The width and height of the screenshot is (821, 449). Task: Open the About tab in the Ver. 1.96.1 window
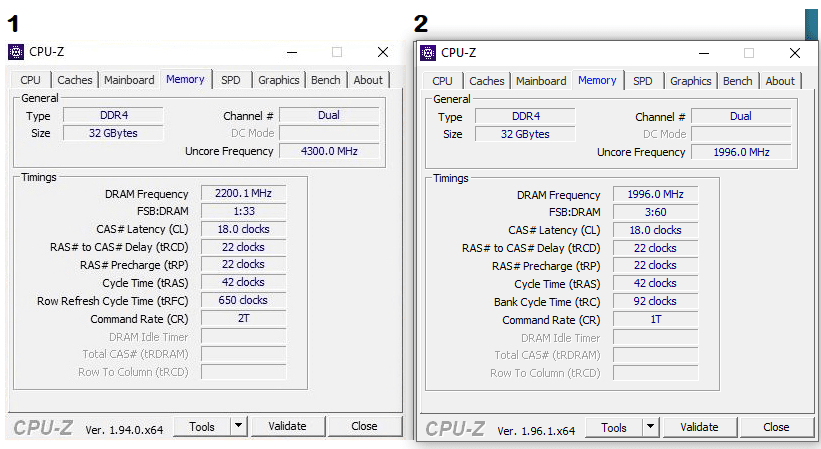[x=780, y=81]
